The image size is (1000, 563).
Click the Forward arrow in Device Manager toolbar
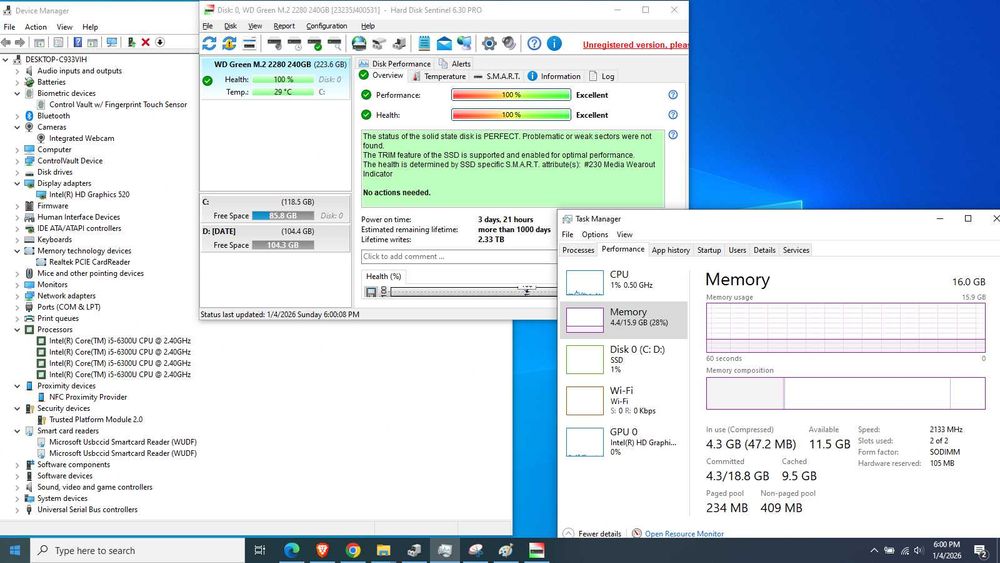(x=20, y=42)
